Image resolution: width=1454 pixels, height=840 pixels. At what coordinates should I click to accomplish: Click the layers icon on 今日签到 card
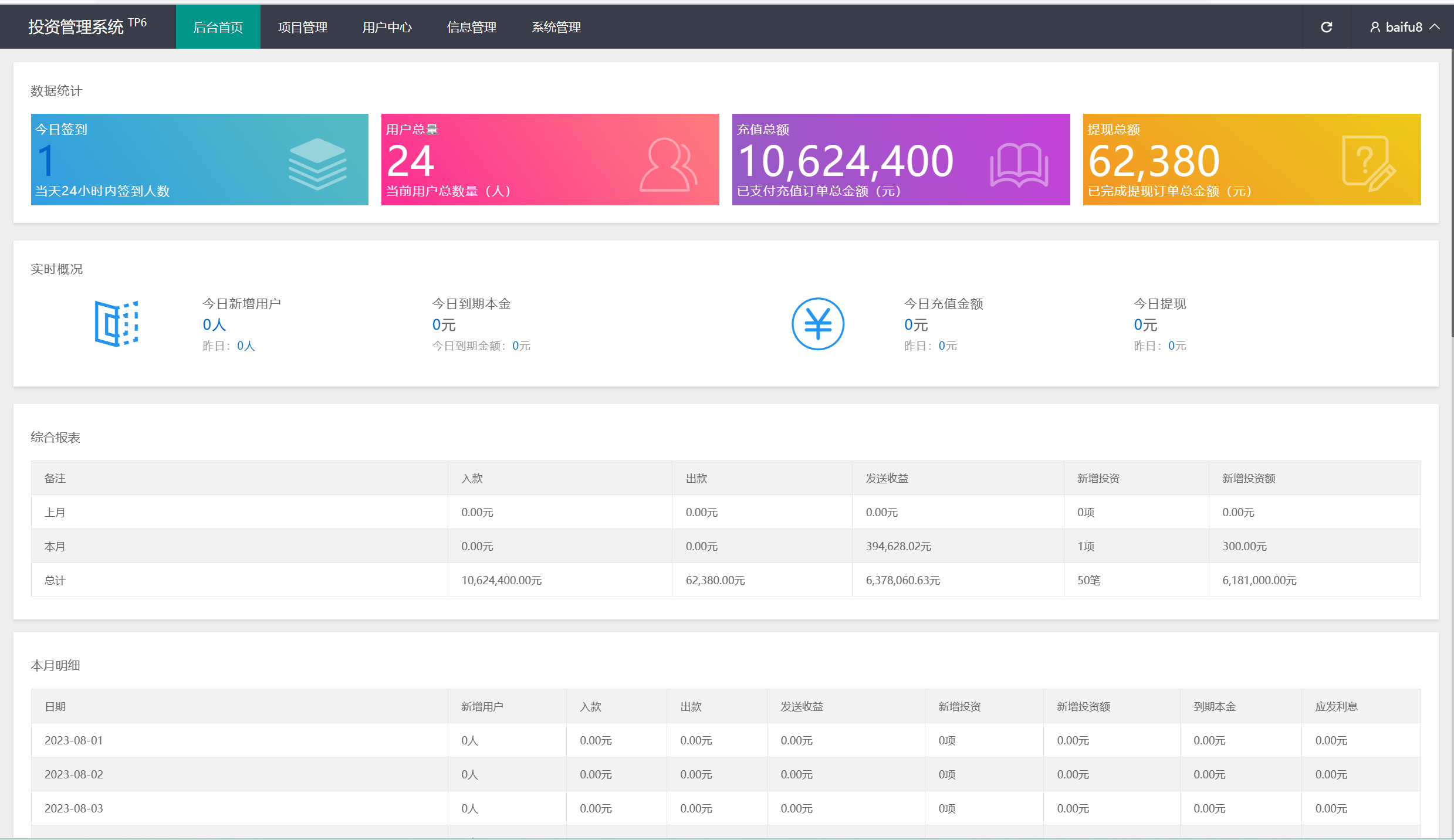click(x=317, y=164)
